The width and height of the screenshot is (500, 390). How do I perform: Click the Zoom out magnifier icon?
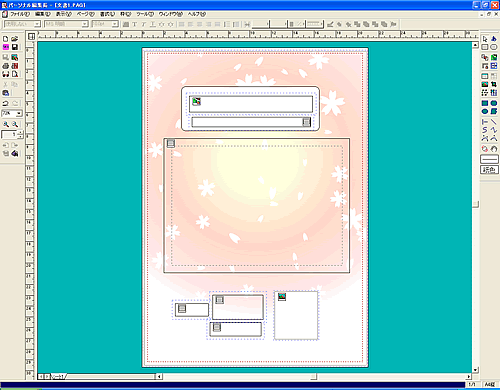tap(15, 124)
